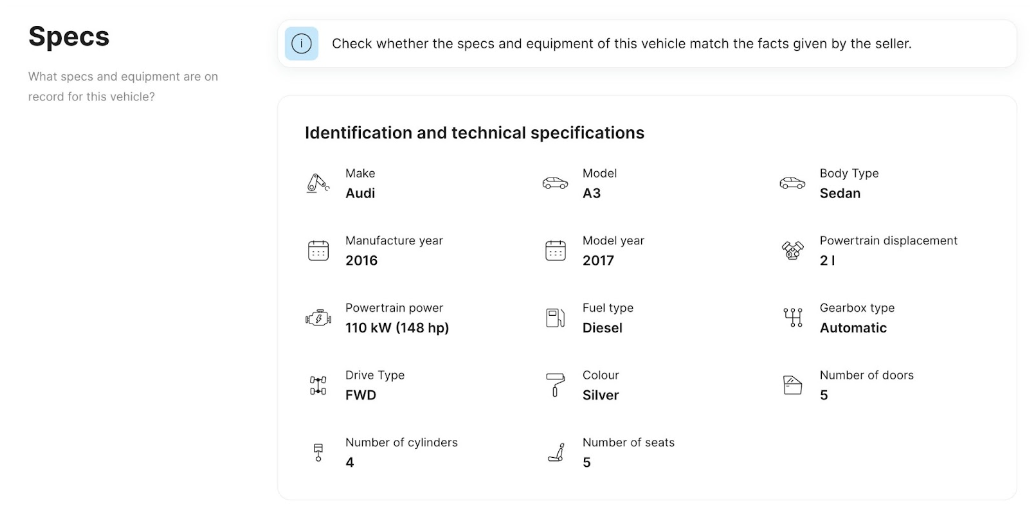Click the Powertrain displacement engine icon
This screenshot has width=1030, height=526.
[x=793, y=250]
